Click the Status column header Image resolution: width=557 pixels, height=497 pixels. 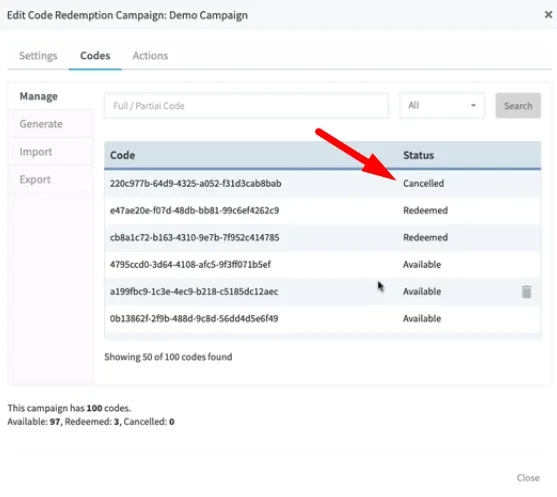[418, 155]
